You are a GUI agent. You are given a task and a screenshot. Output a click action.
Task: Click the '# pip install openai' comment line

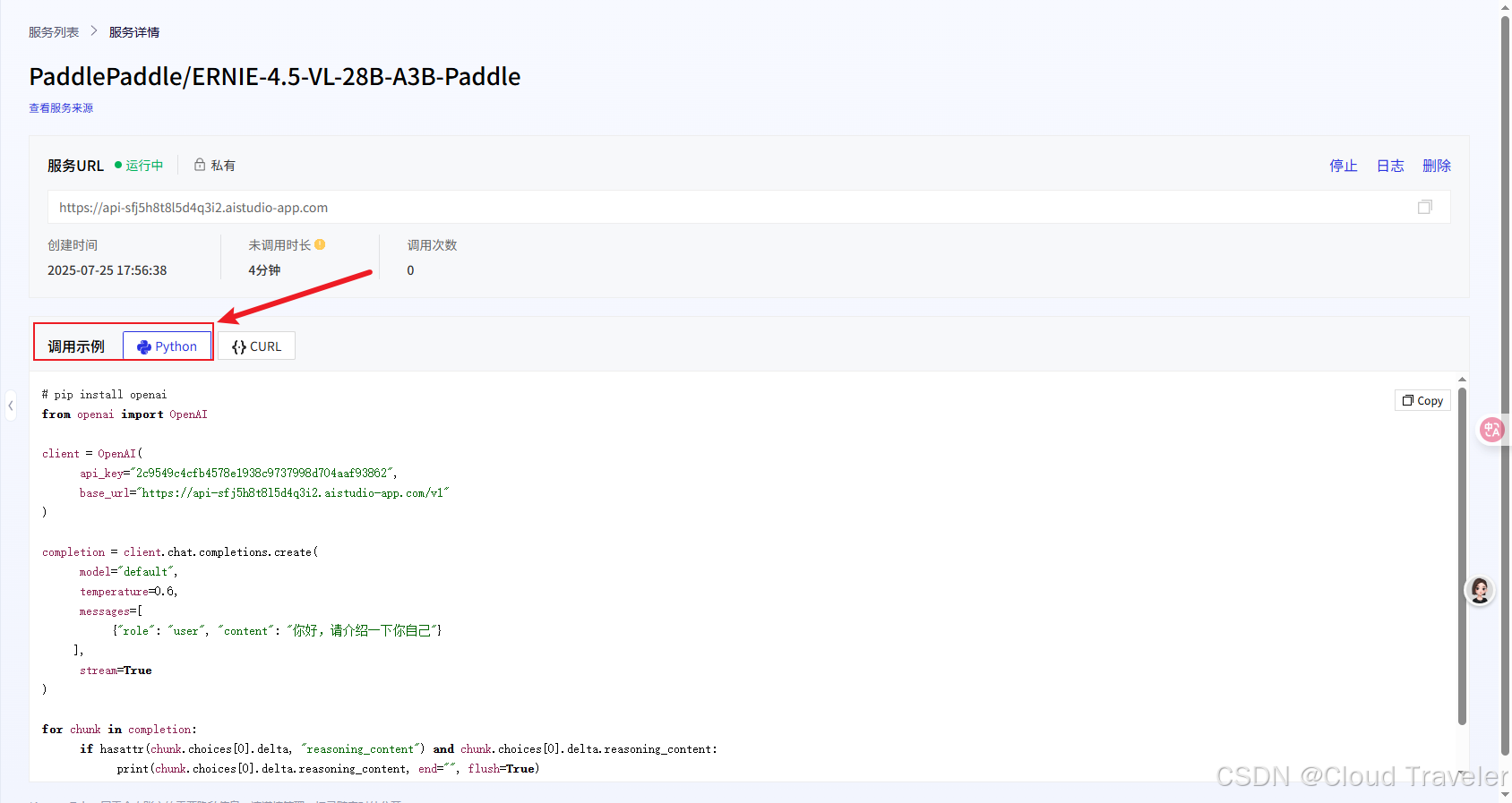click(104, 395)
